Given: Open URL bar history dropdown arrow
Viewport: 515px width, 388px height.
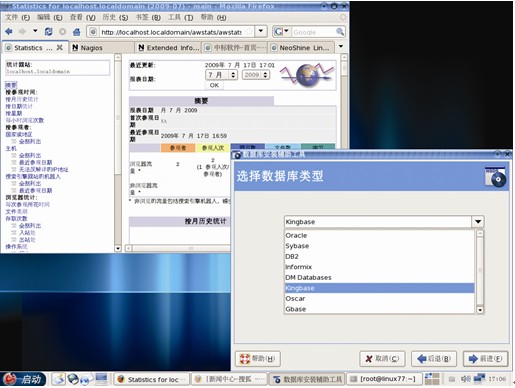Looking at the screenshot, I should 261,32.
